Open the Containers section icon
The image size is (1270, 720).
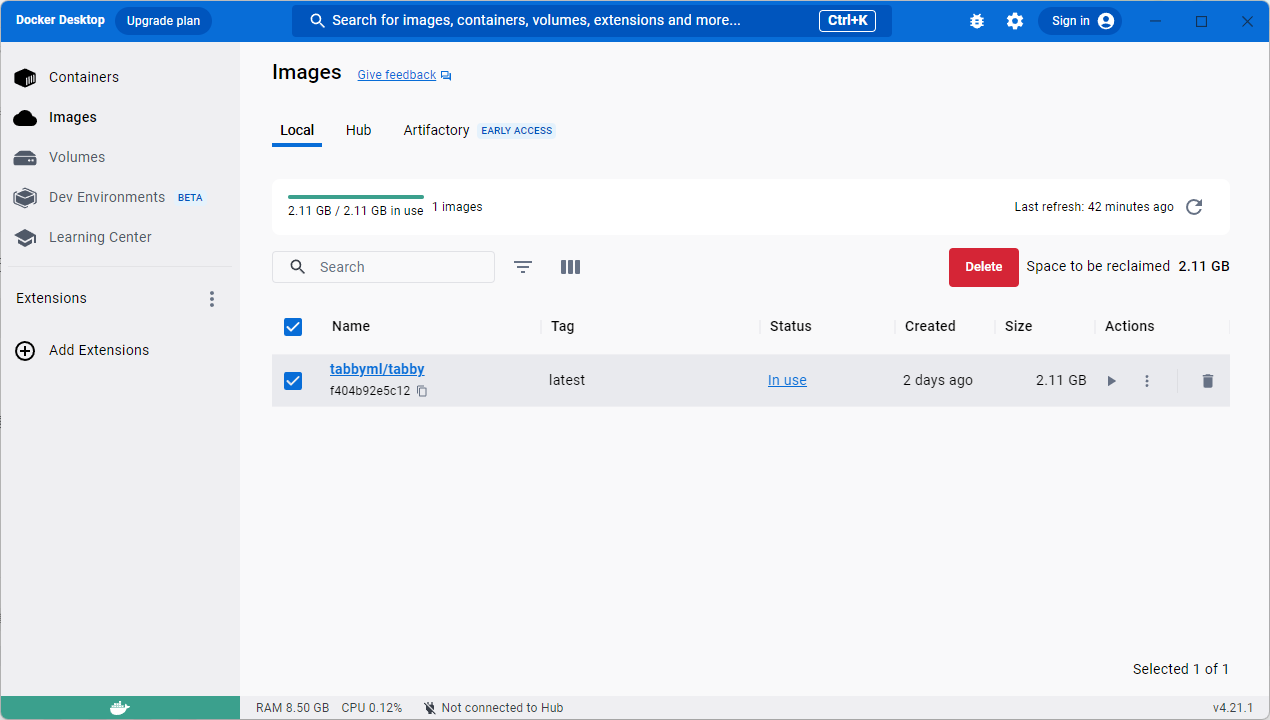point(25,78)
